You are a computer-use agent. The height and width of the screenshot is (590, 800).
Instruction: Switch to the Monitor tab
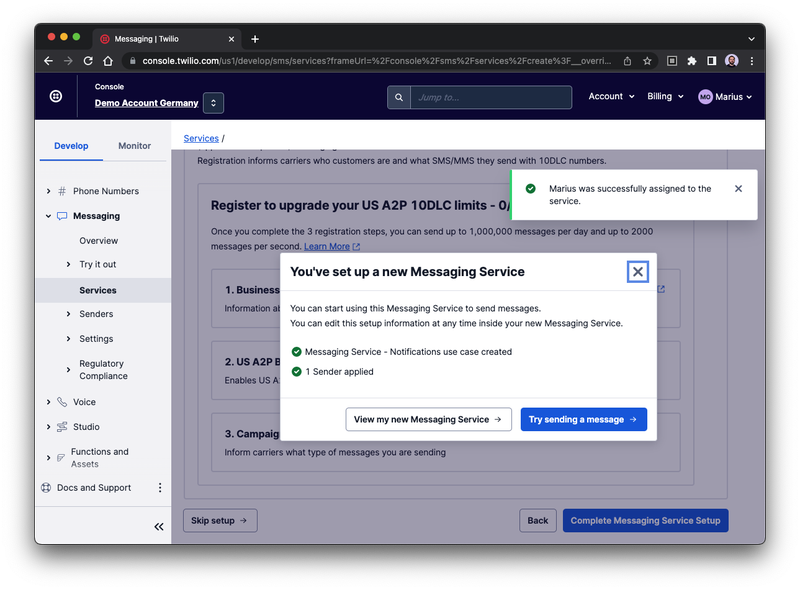tap(134, 145)
